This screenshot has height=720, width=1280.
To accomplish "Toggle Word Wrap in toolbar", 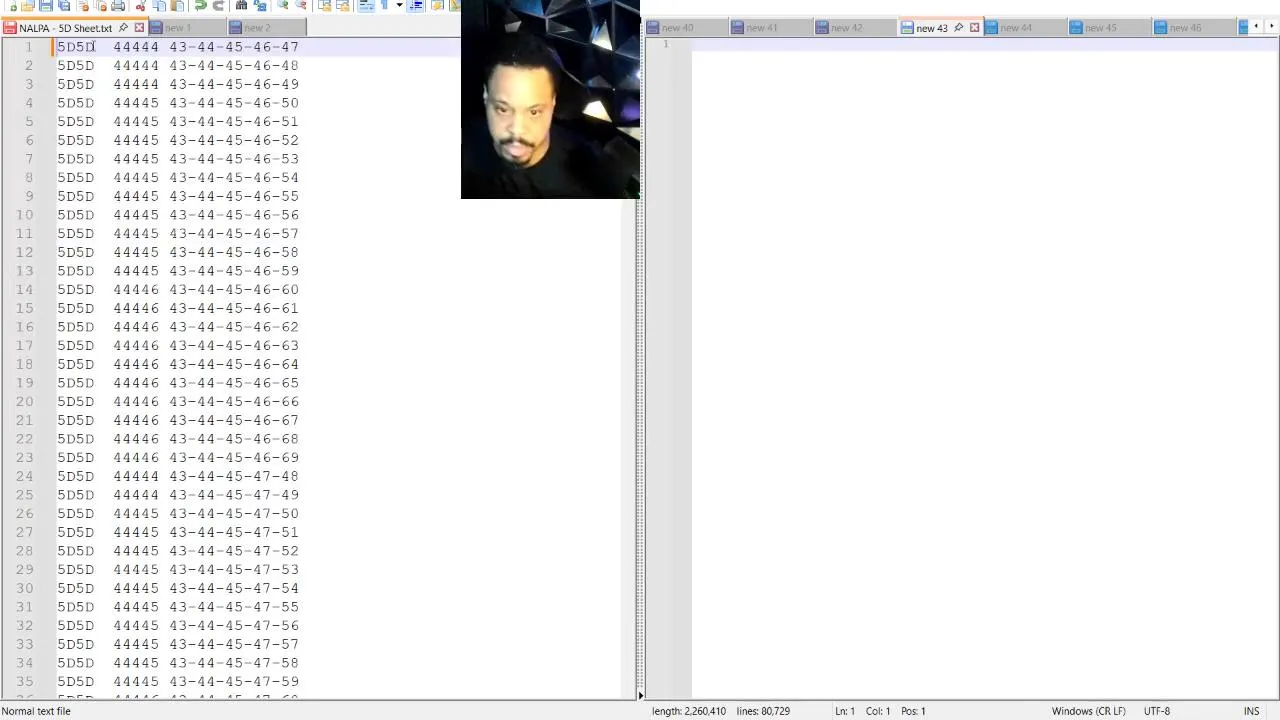I will [366, 5].
